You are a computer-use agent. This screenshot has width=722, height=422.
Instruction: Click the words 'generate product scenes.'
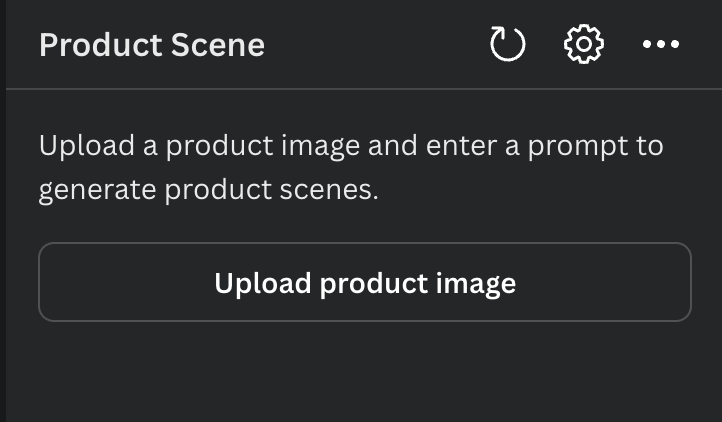tap(209, 189)
